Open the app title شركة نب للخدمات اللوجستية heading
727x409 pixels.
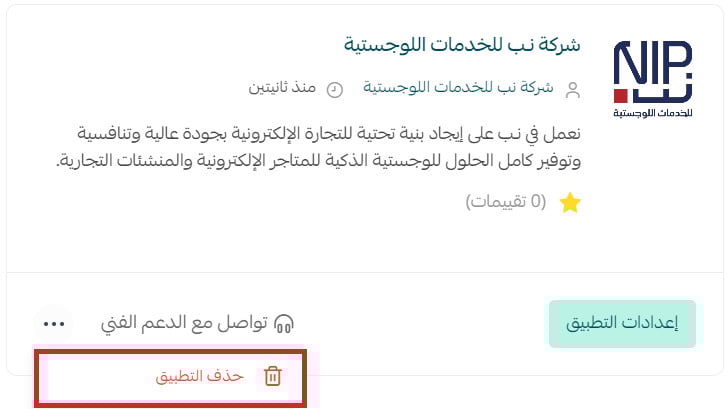(462, 45)
